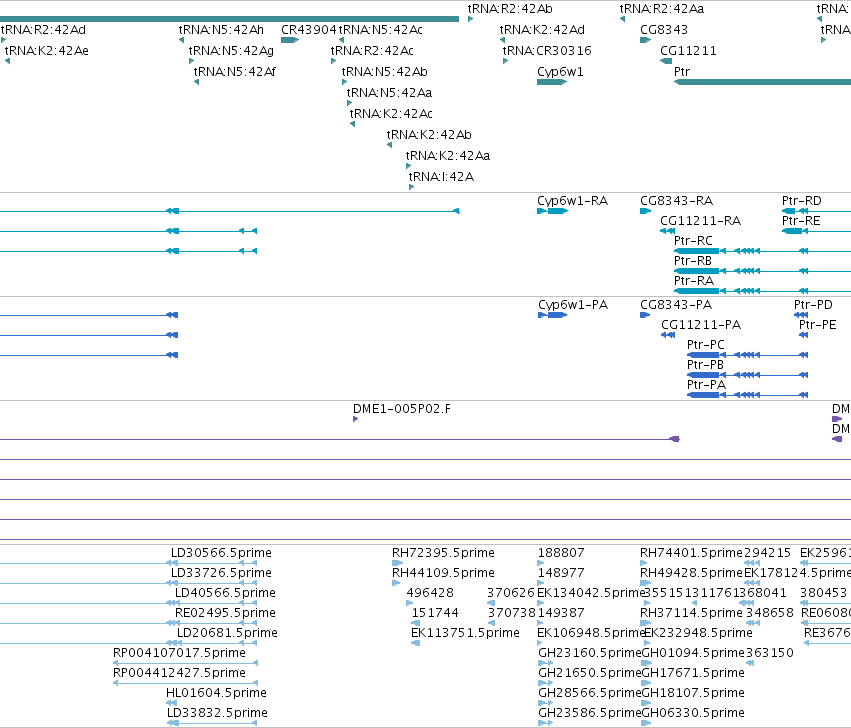Image resolution: width=851 pixels, height=728 pixels.
Task: Click RP004107017.5prime EST label
Action: (x=179, y=653)
